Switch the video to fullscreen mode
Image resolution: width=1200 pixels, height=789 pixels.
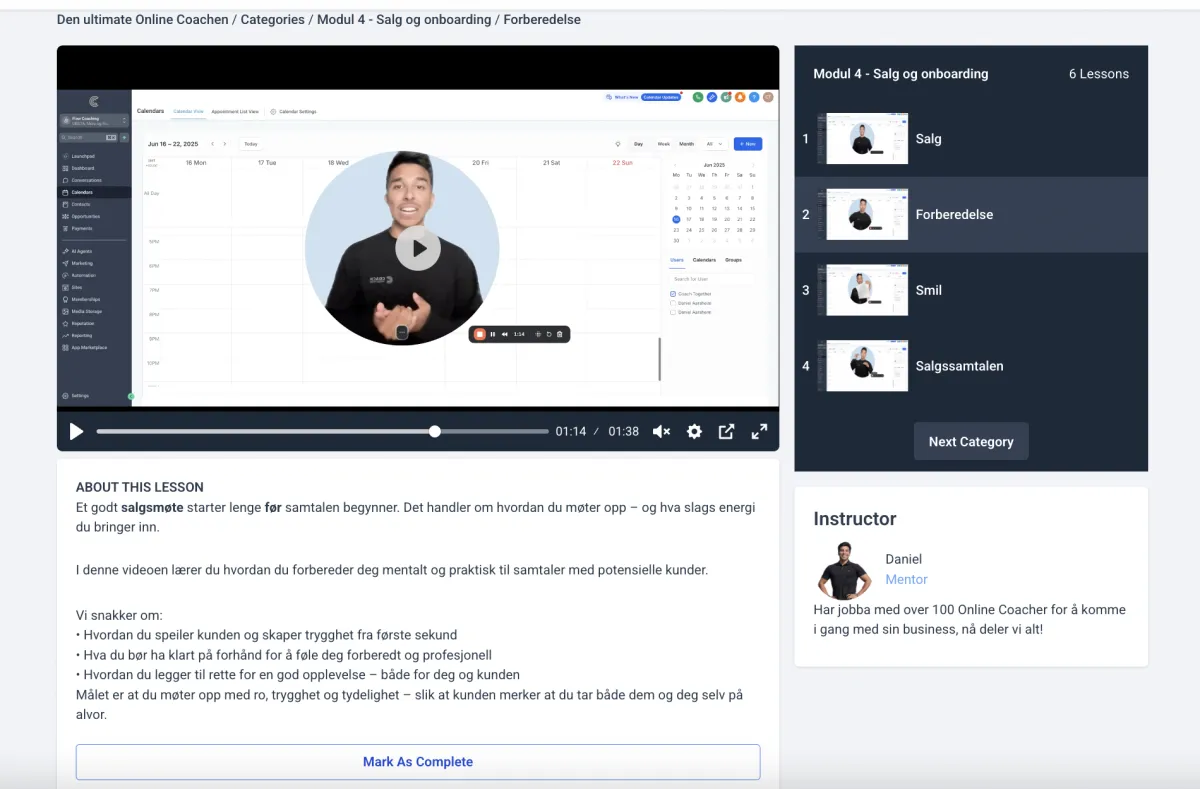759,431
